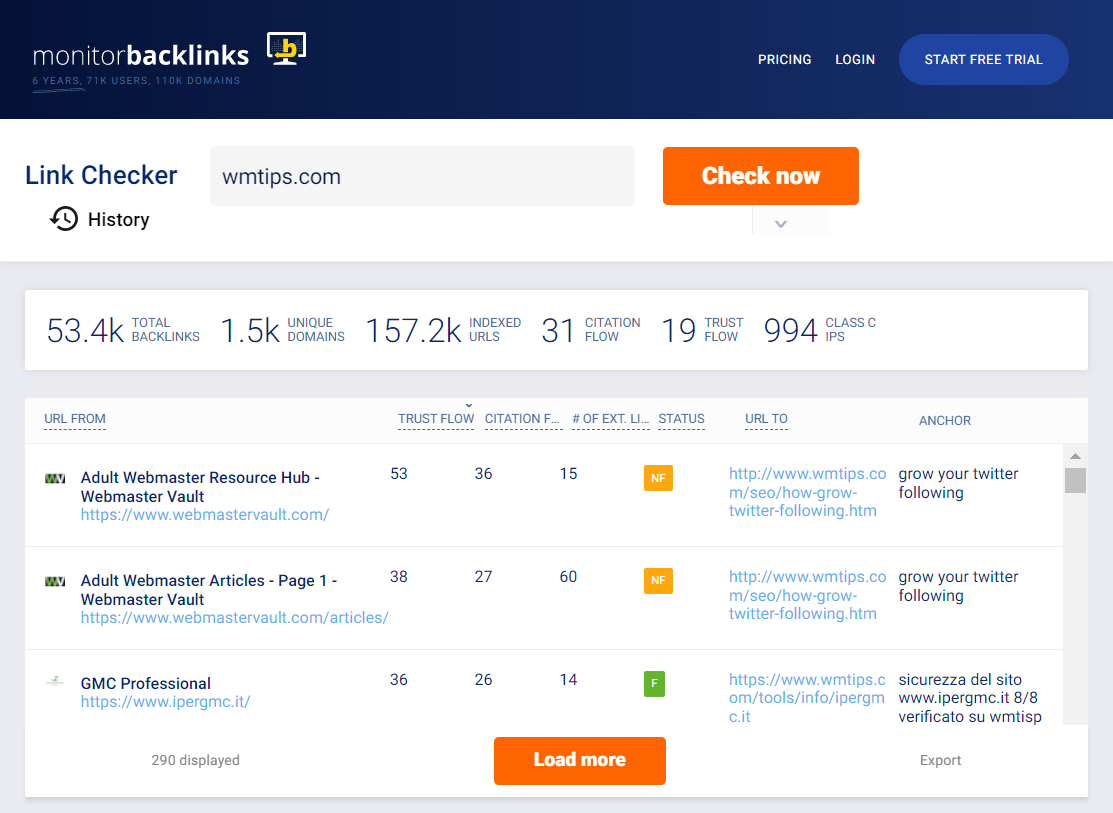Open the Login page
Screen dimensions: 1113x813
point(855,59)
